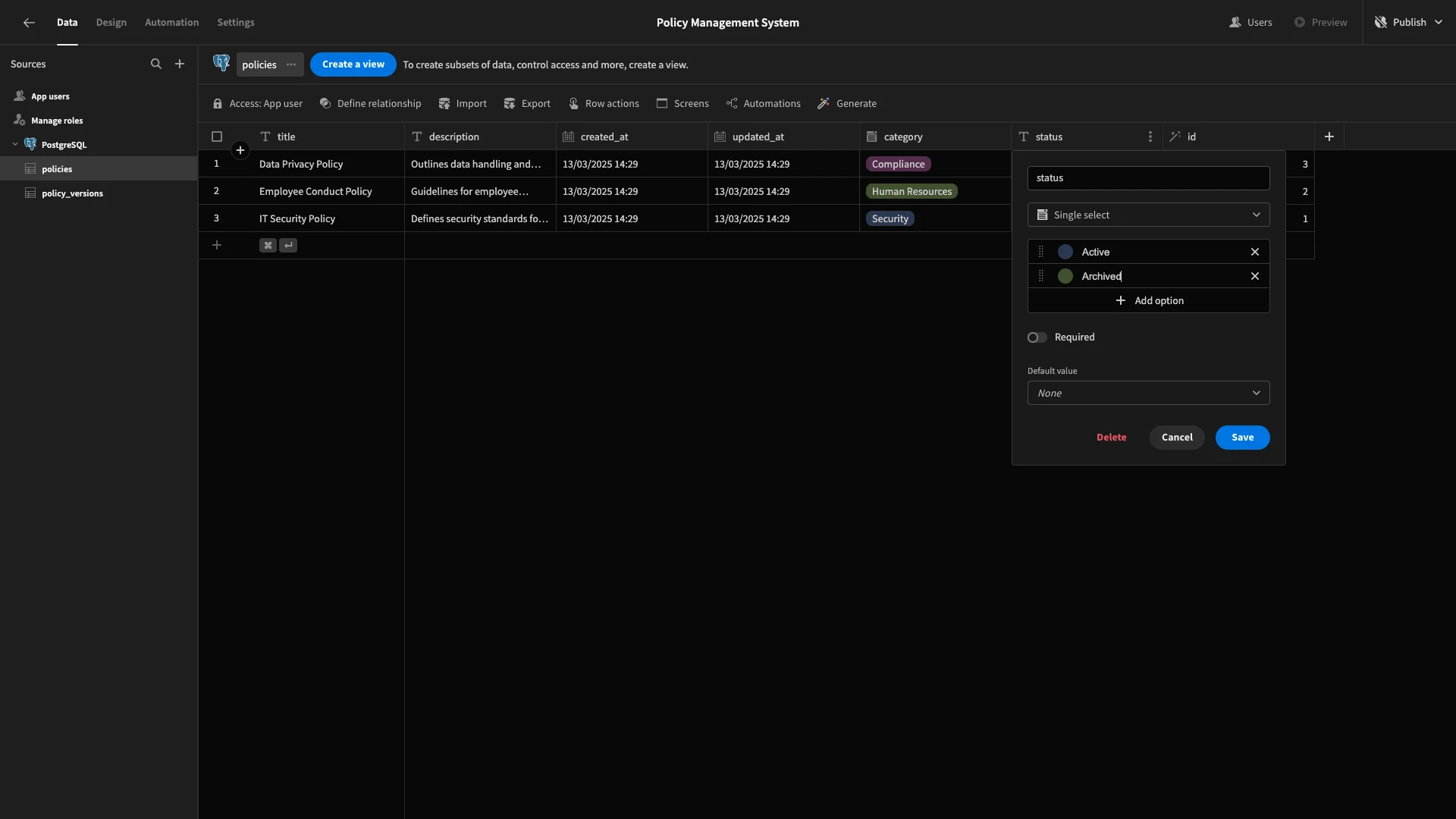Add a new row with the bottom plus icon

coord(217,245)
